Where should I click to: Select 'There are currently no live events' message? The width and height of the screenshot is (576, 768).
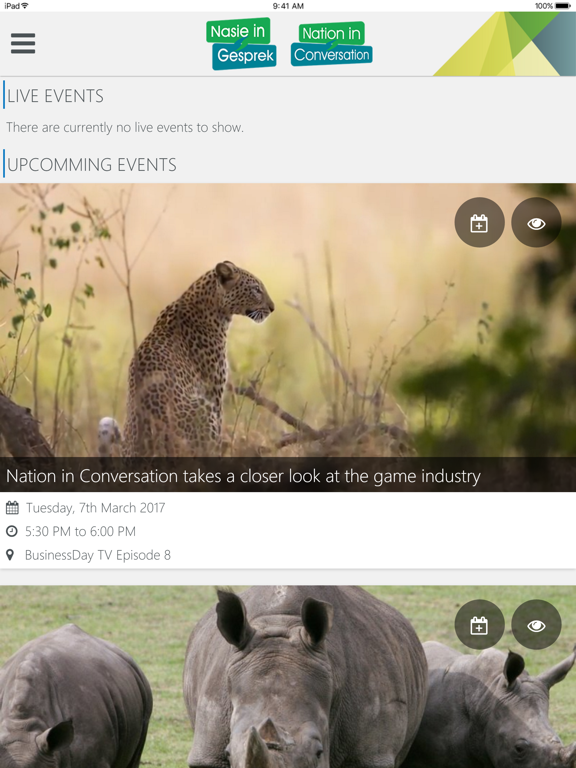pos(125,127)
